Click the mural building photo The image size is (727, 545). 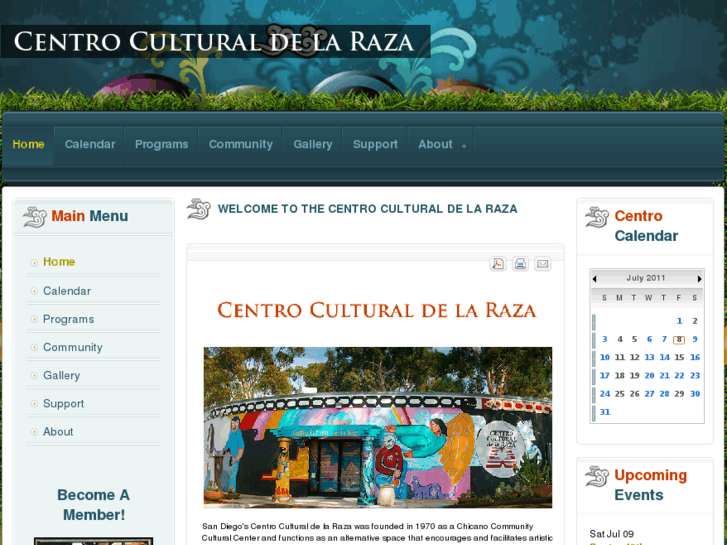(x=378, y=427)
